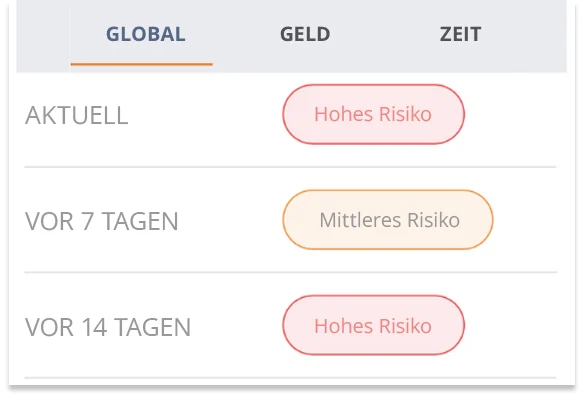Click the divider below the VOR 14 TAGEN row
This screenshot has width=583, height=397.
(x=290, y=378)
